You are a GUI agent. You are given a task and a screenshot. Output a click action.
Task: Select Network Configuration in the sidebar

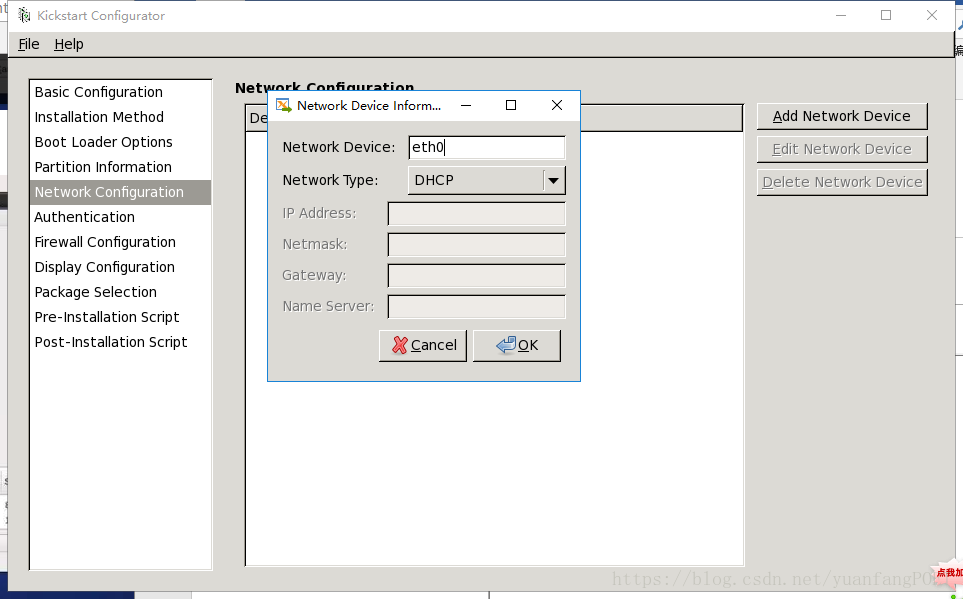click(x=120, y=192)
